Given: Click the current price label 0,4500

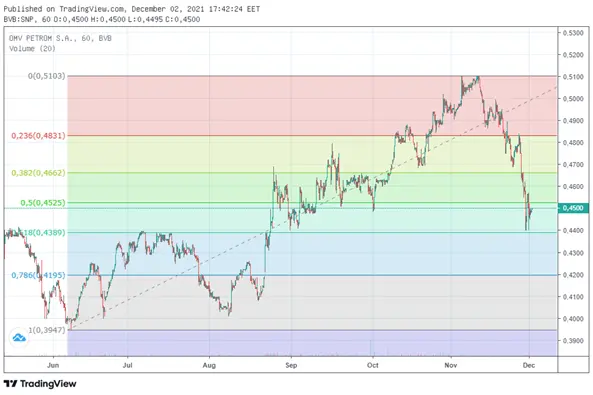Looking at the screenshot, I should click(x=573, y=208).
